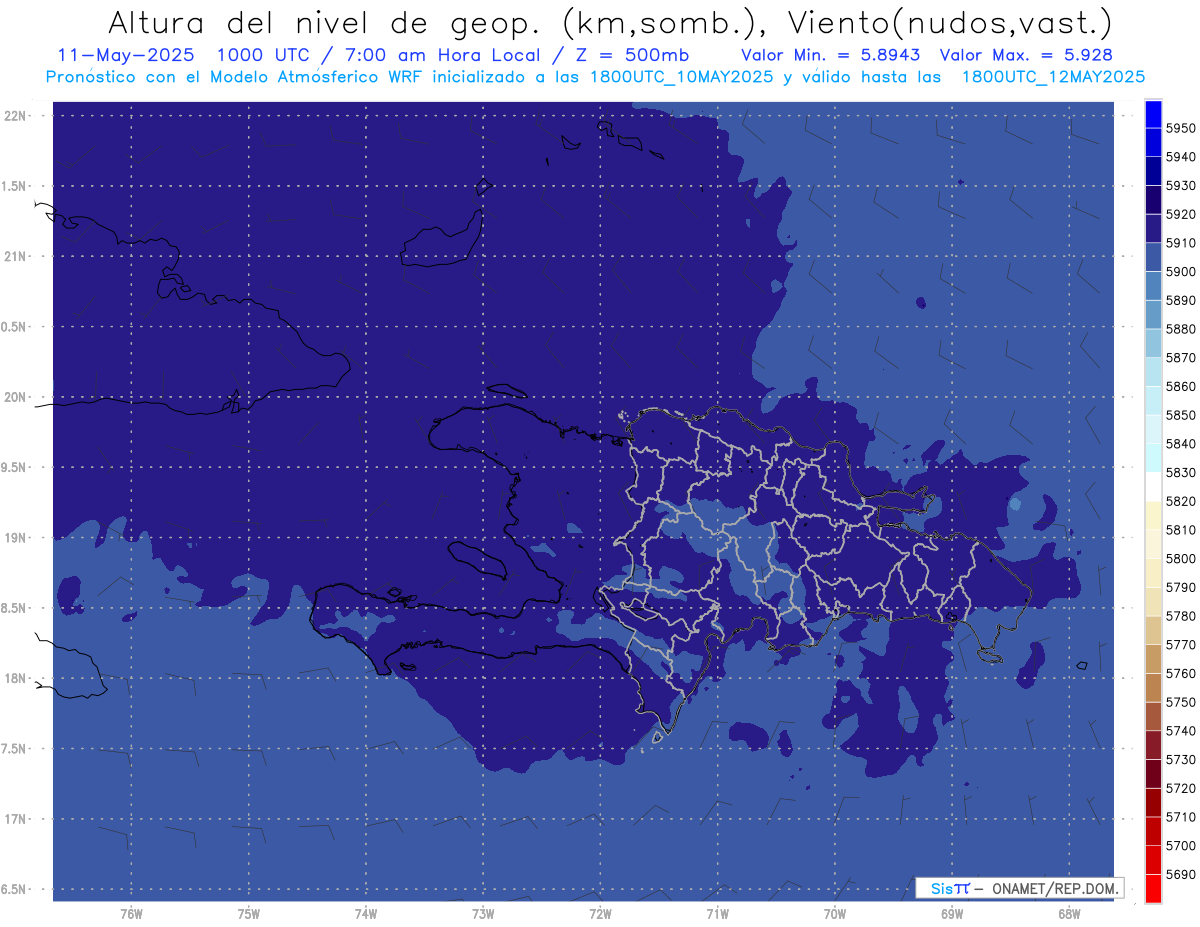Select colorbar value '5740'

click(1180, 731)
